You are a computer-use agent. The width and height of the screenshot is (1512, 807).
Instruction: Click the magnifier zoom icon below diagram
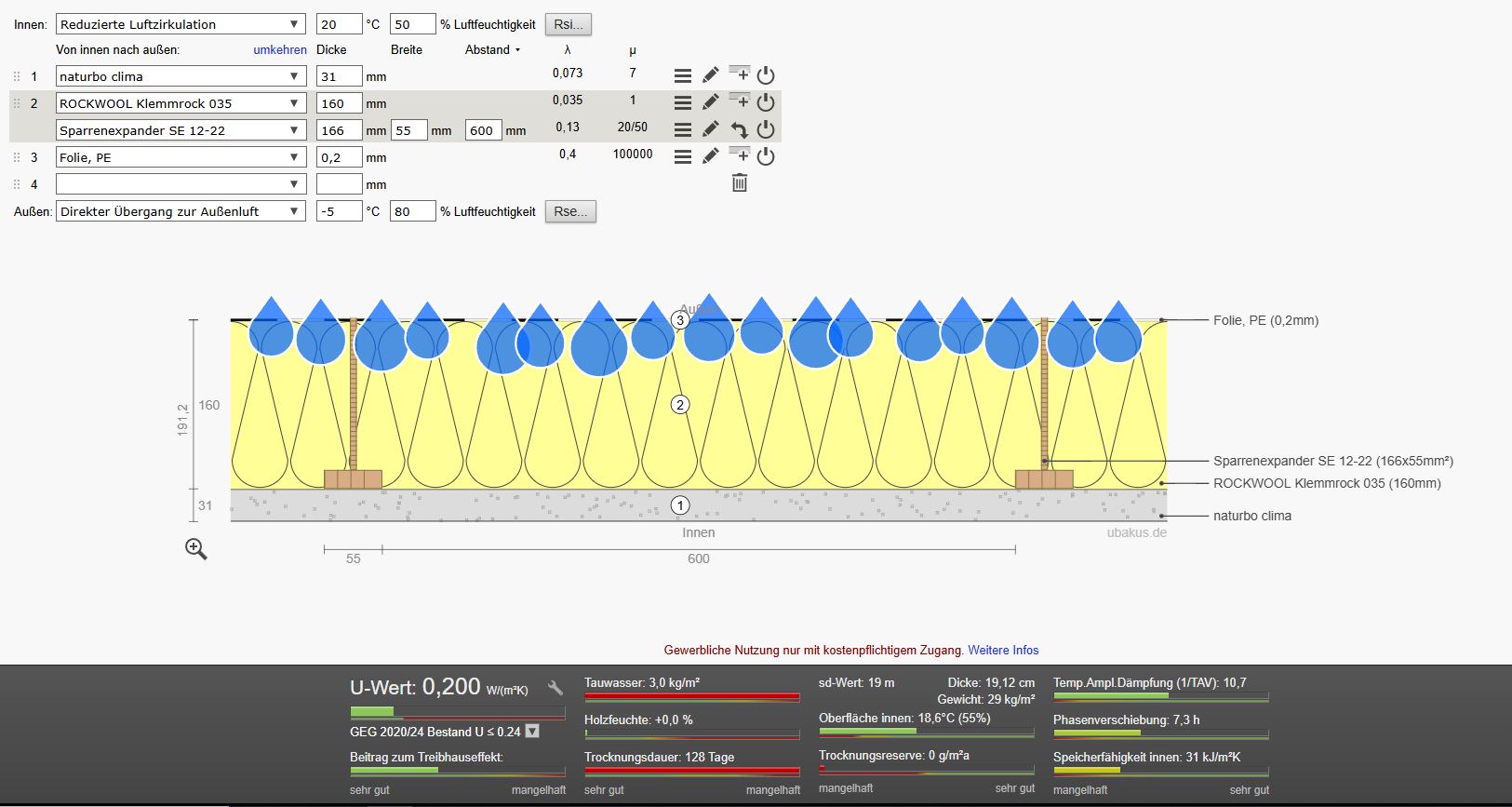[196, 549]
